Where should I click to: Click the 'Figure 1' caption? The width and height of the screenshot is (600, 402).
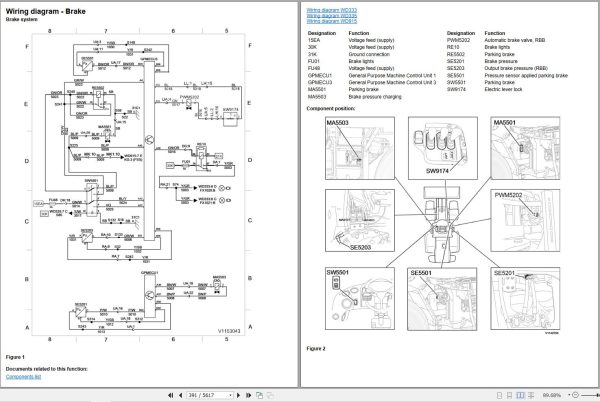pyautogui.click(x=15, y=357)
